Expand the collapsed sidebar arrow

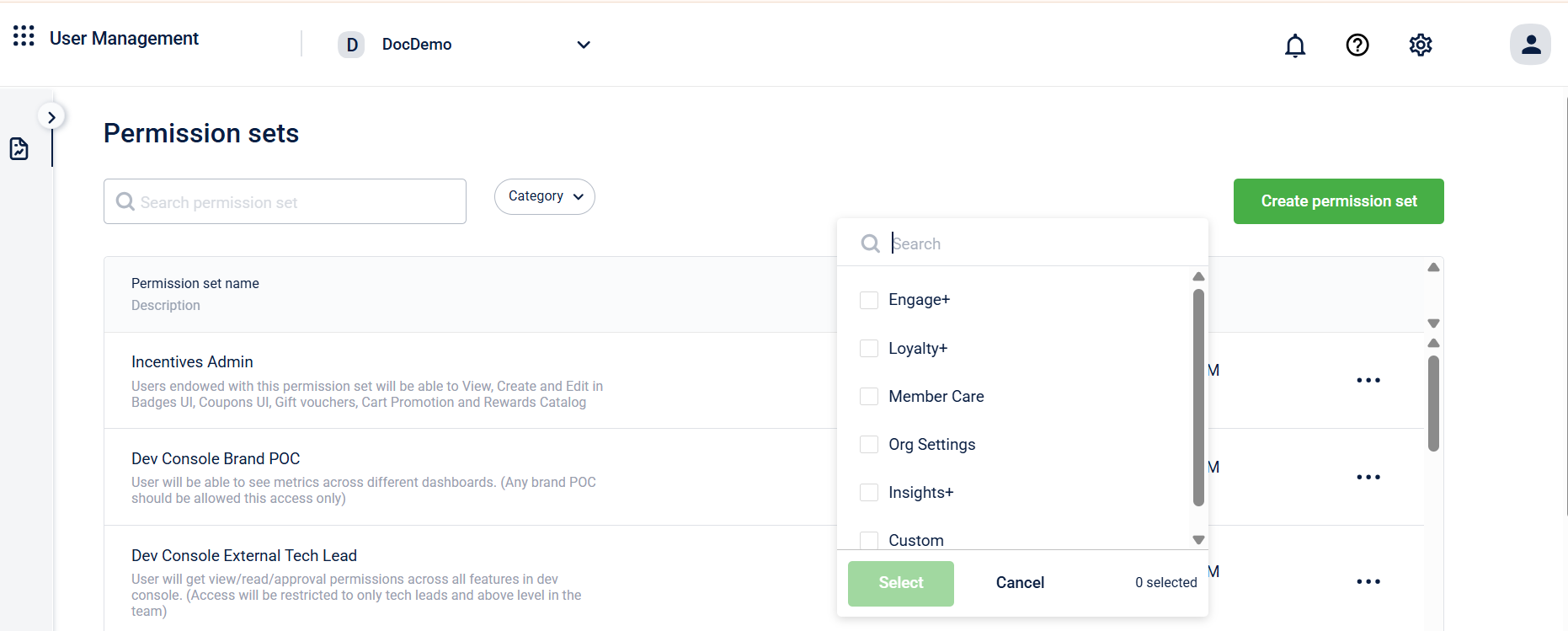(51, 117)
